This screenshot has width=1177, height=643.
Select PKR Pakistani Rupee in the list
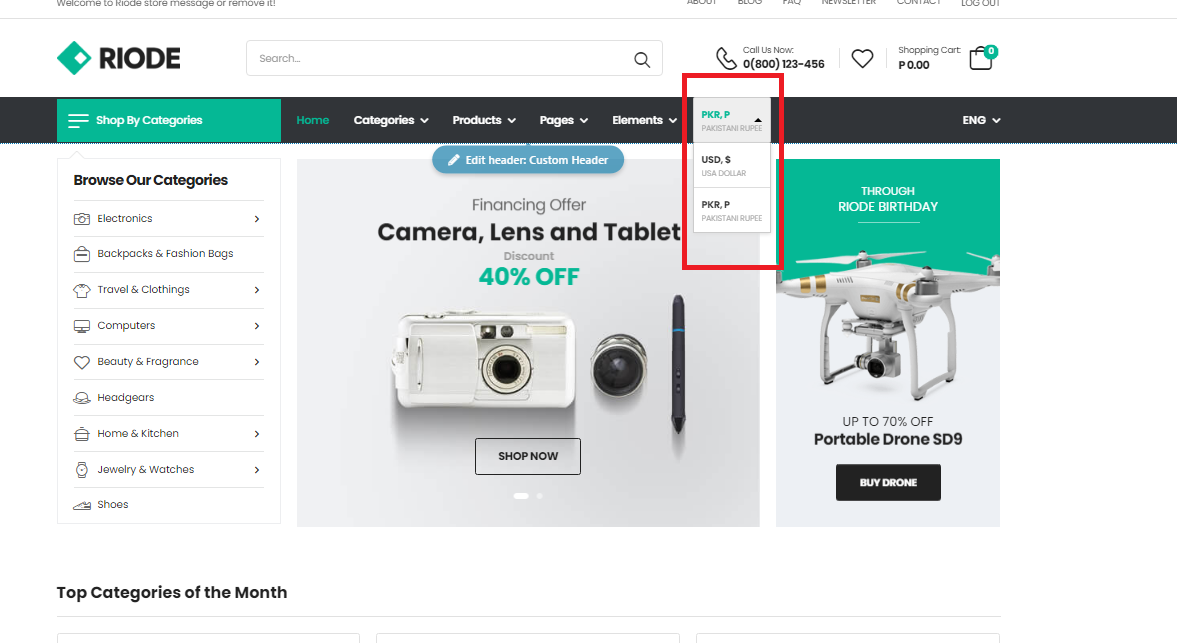[732, 211]
